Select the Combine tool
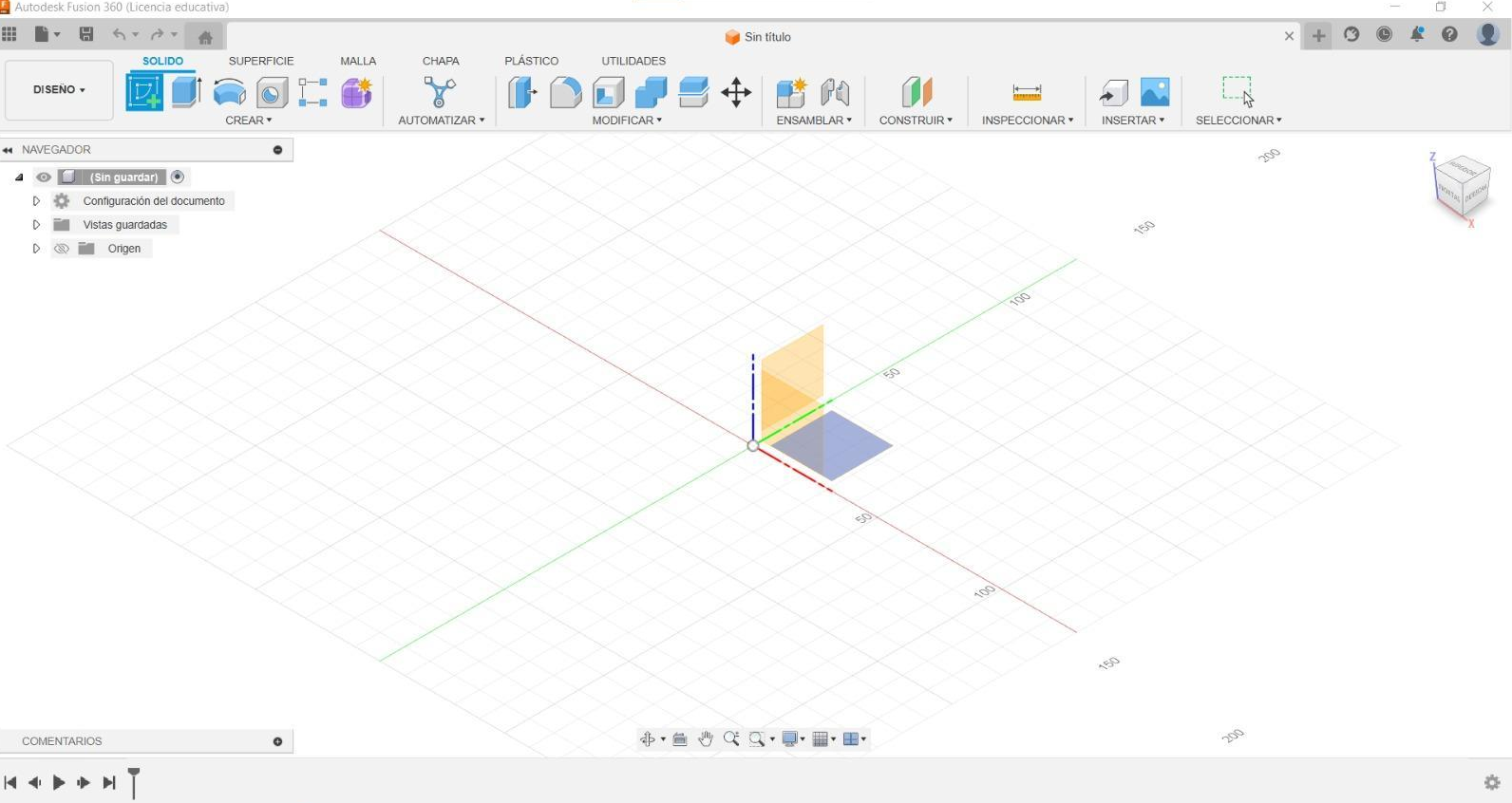Screen dimensions: 1512x803 click(x=651, y=93)
